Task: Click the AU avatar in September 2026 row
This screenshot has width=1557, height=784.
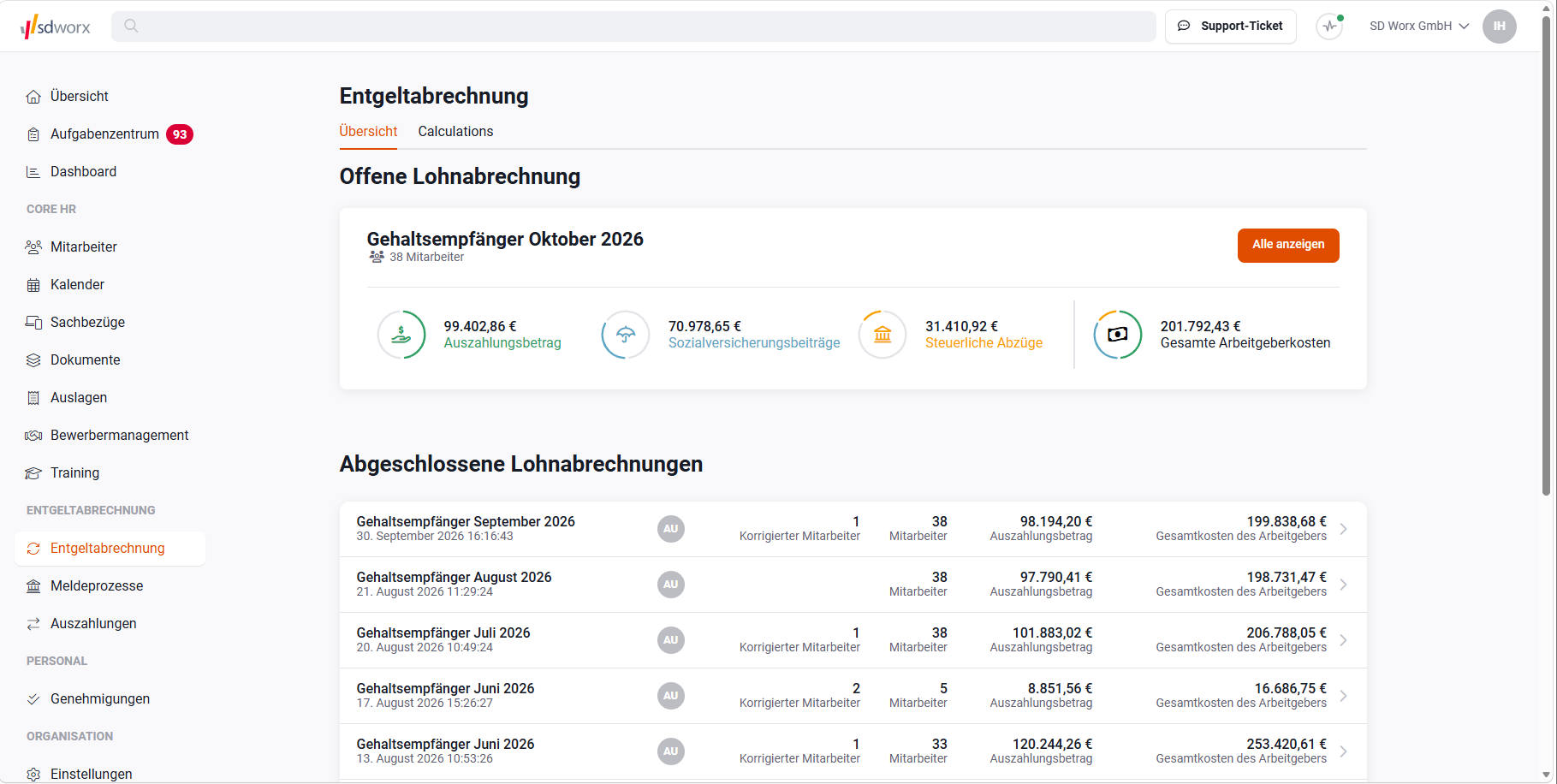Action: (671, 529)
